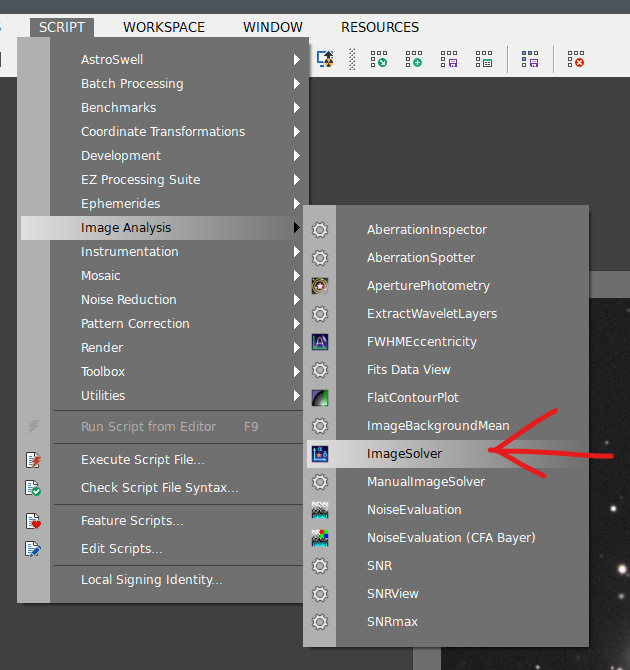
Task: Click the ImageSolver script icon
Action: pyautogui.click(x=320, y=454)
